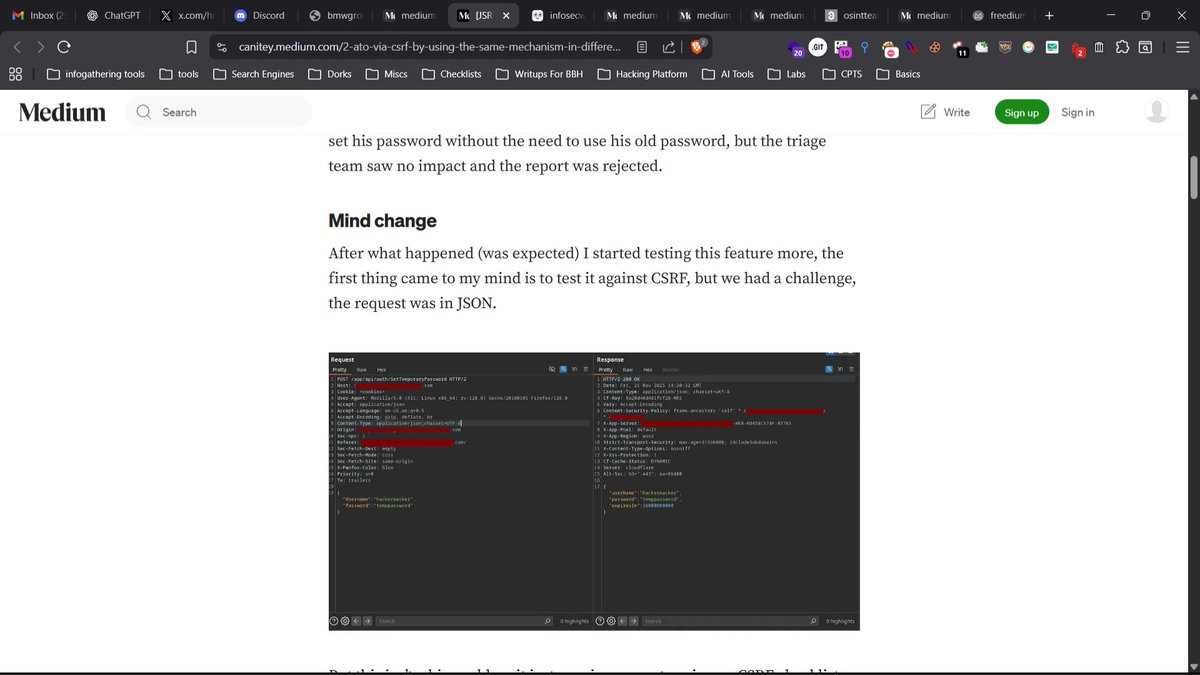Switch to the infosecw tab

pyautogui.click(x=558, y=16)
